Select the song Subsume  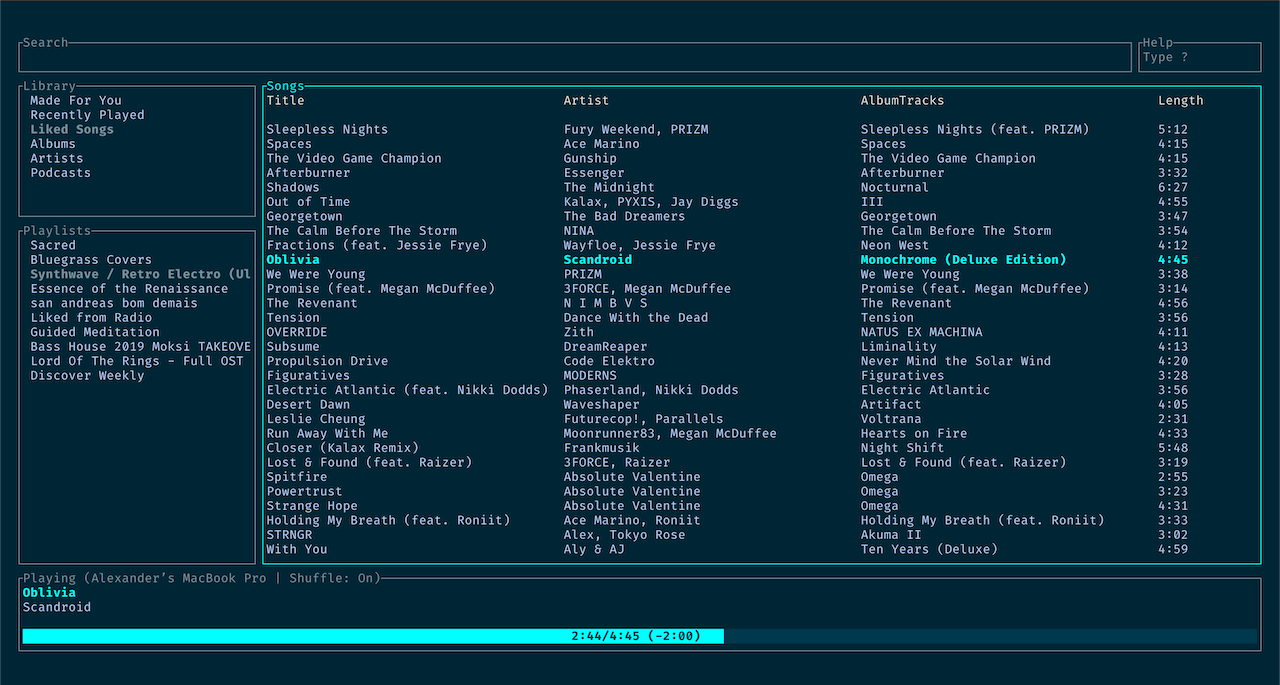pos(293,347)
